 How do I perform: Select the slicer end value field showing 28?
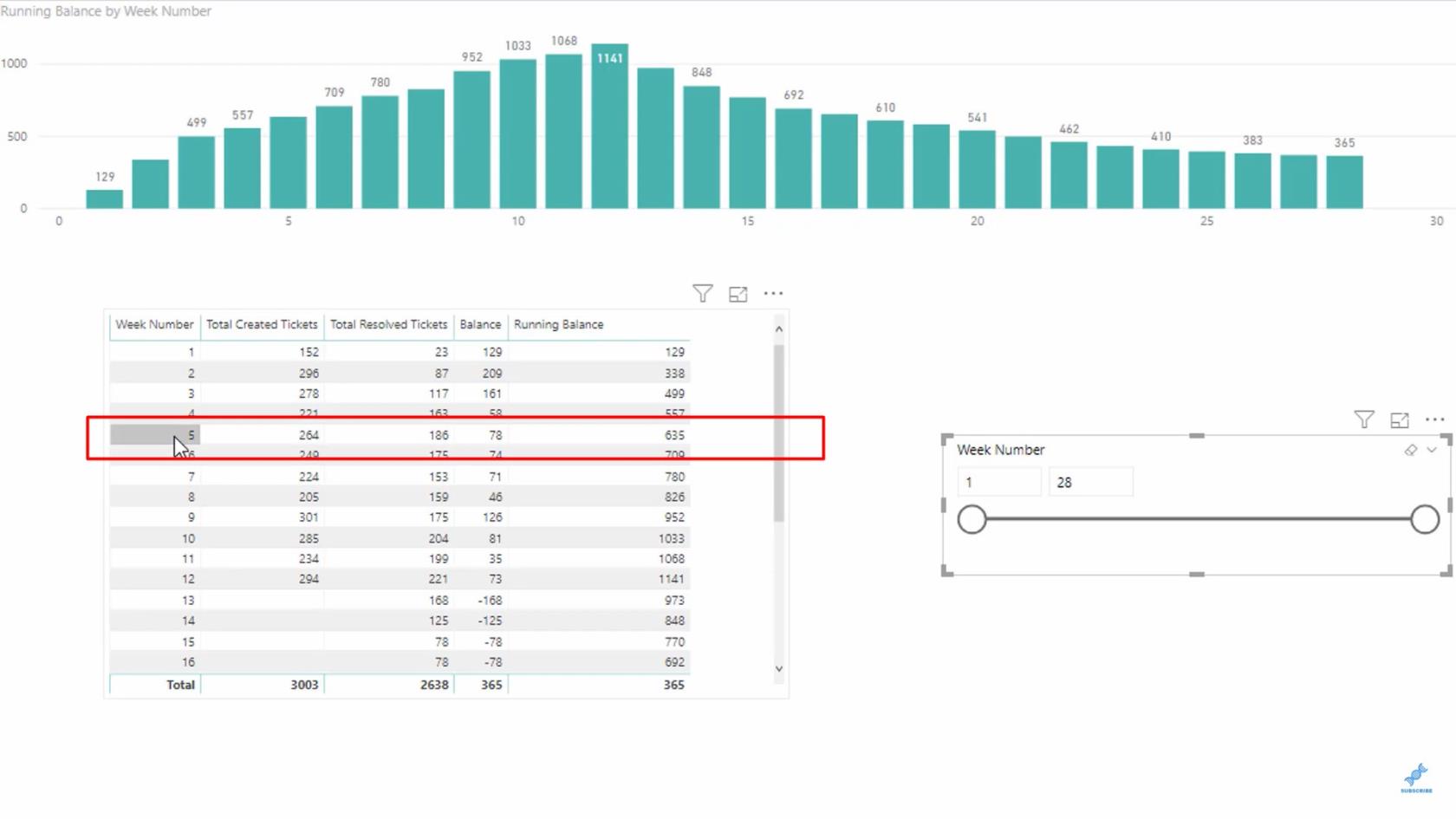[x=1091, y=482]
